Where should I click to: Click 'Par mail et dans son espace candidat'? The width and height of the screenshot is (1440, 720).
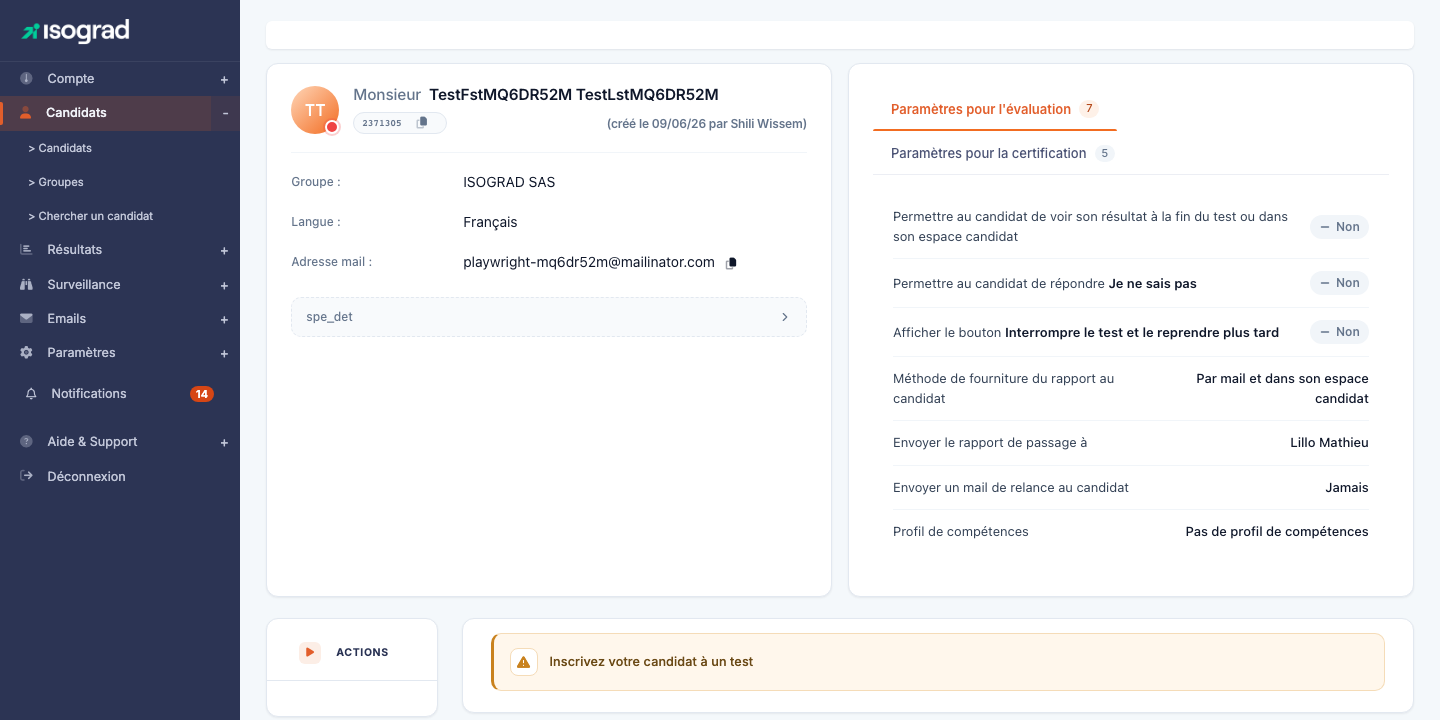(x=1282, y=389)
